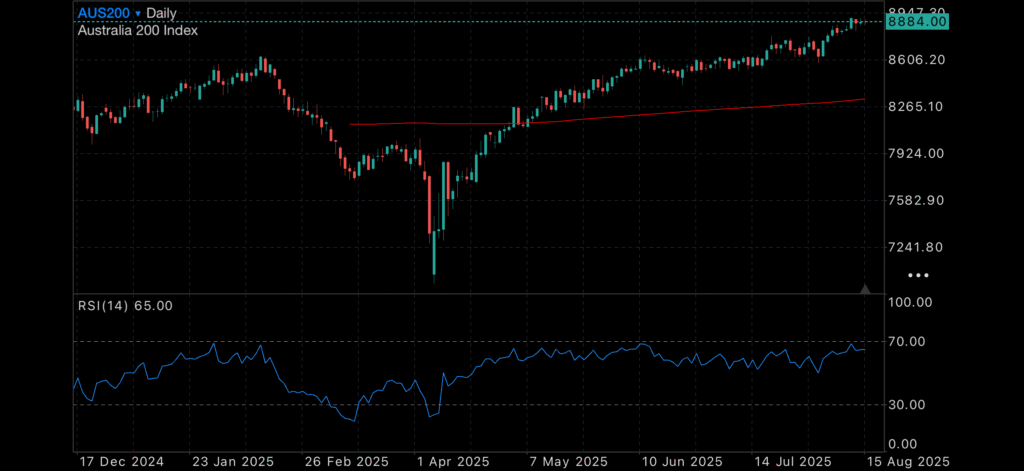Screen dimensions: 1024x471
Task: Click the RSI(14) 65.00 indicator label
Action: 125,305
